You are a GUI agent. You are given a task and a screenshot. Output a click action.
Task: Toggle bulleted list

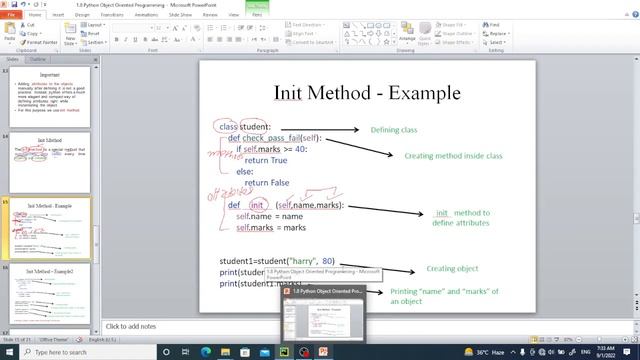pos(211,28)
